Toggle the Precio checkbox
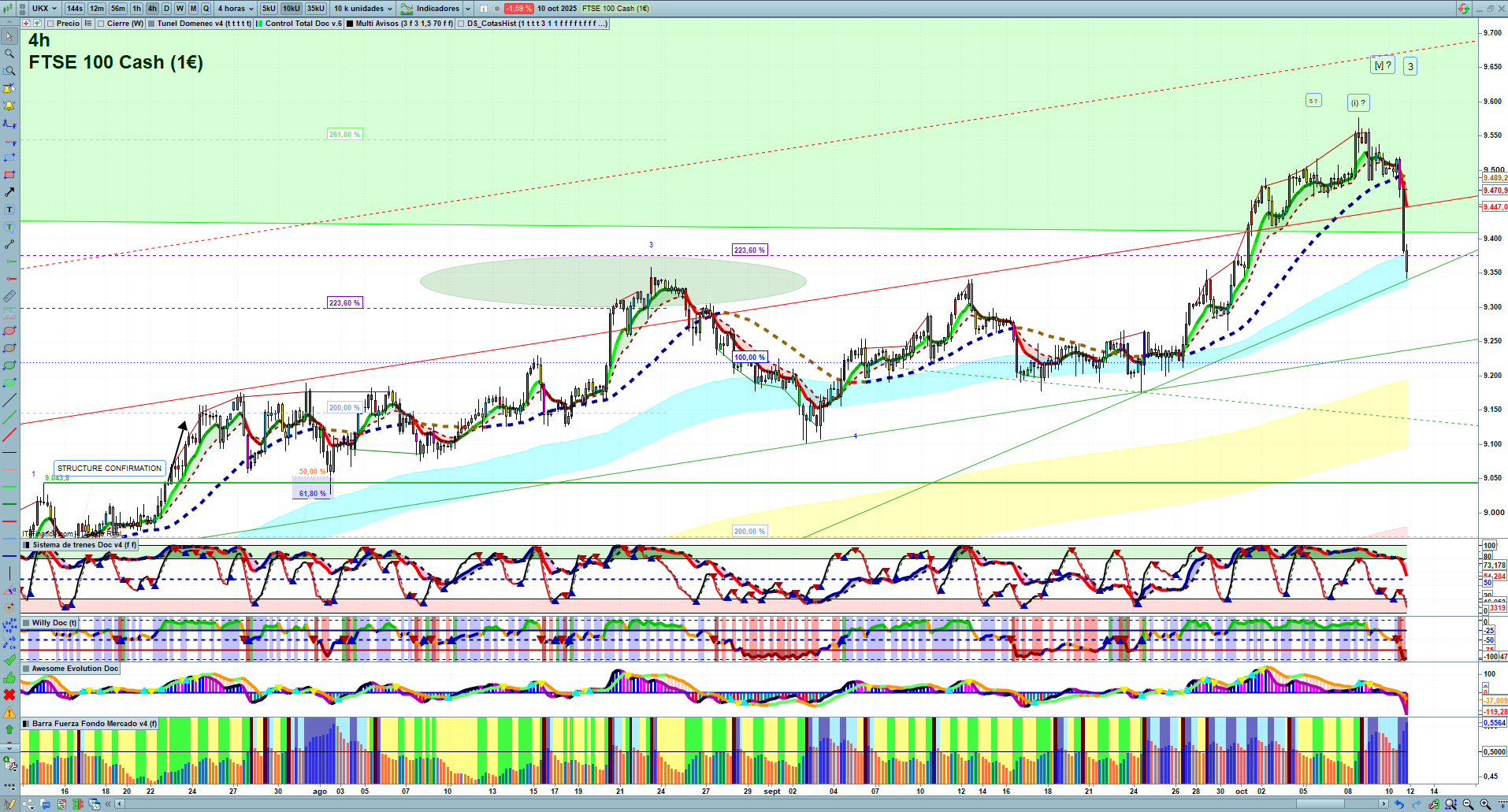 50,24
